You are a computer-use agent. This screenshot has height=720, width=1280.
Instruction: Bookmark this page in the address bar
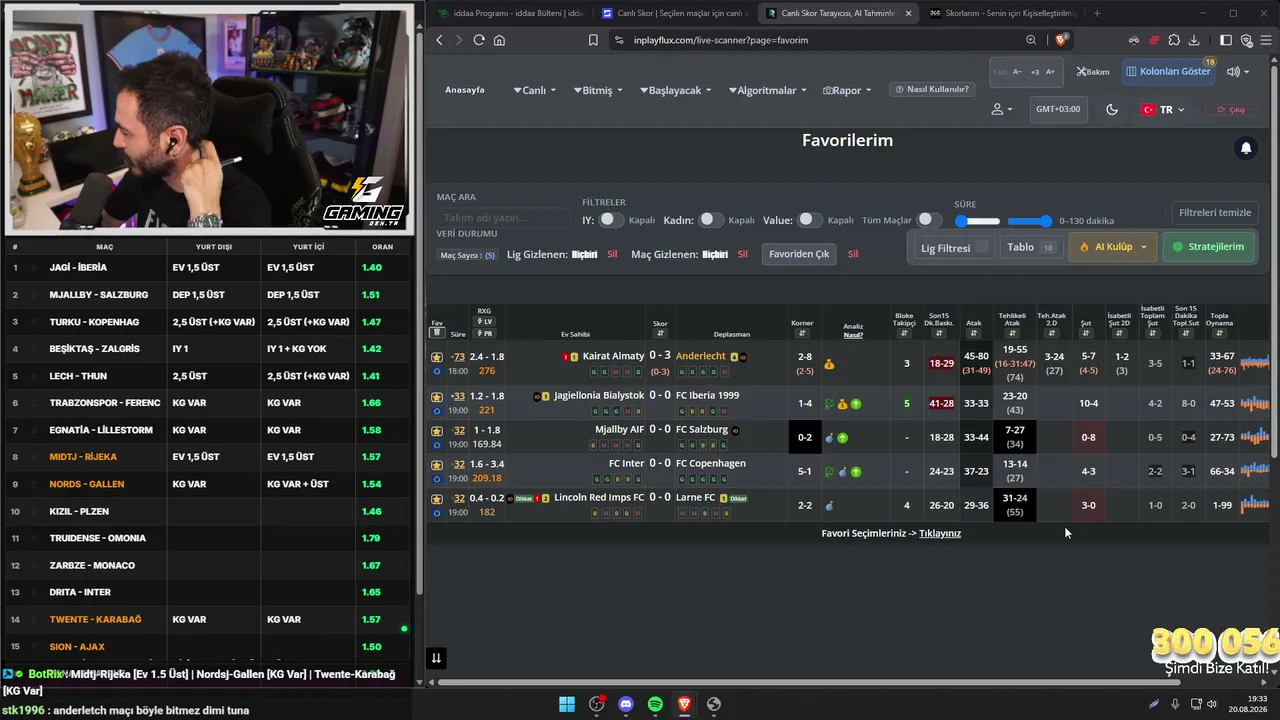(x=593, y=40)
